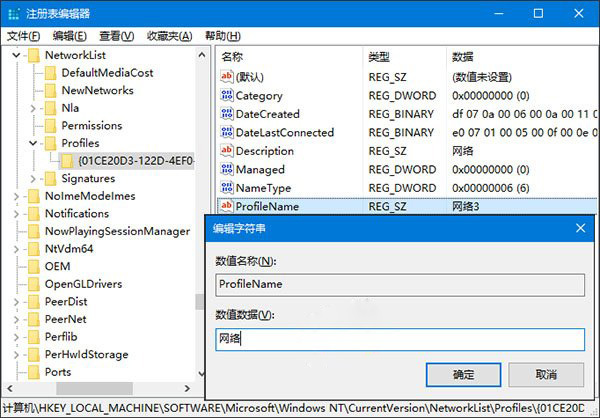Select the Signatures folder icon
600x418 pixels.
point(51,178)
